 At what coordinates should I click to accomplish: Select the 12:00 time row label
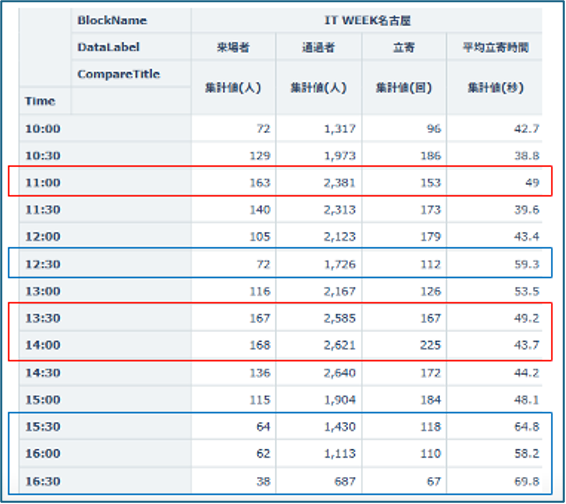point(43,237)
